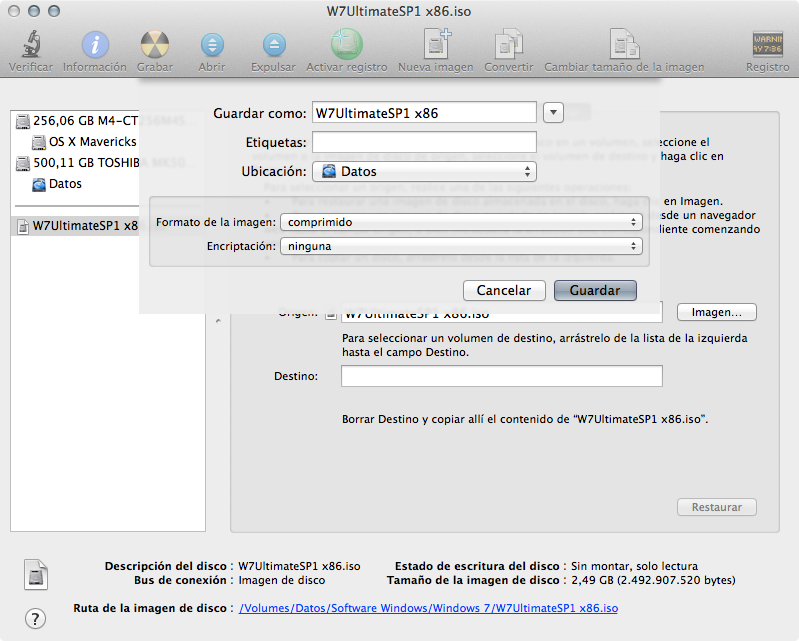799x641 pixels.
Task: Click the help question mark button
Action: 35,619
